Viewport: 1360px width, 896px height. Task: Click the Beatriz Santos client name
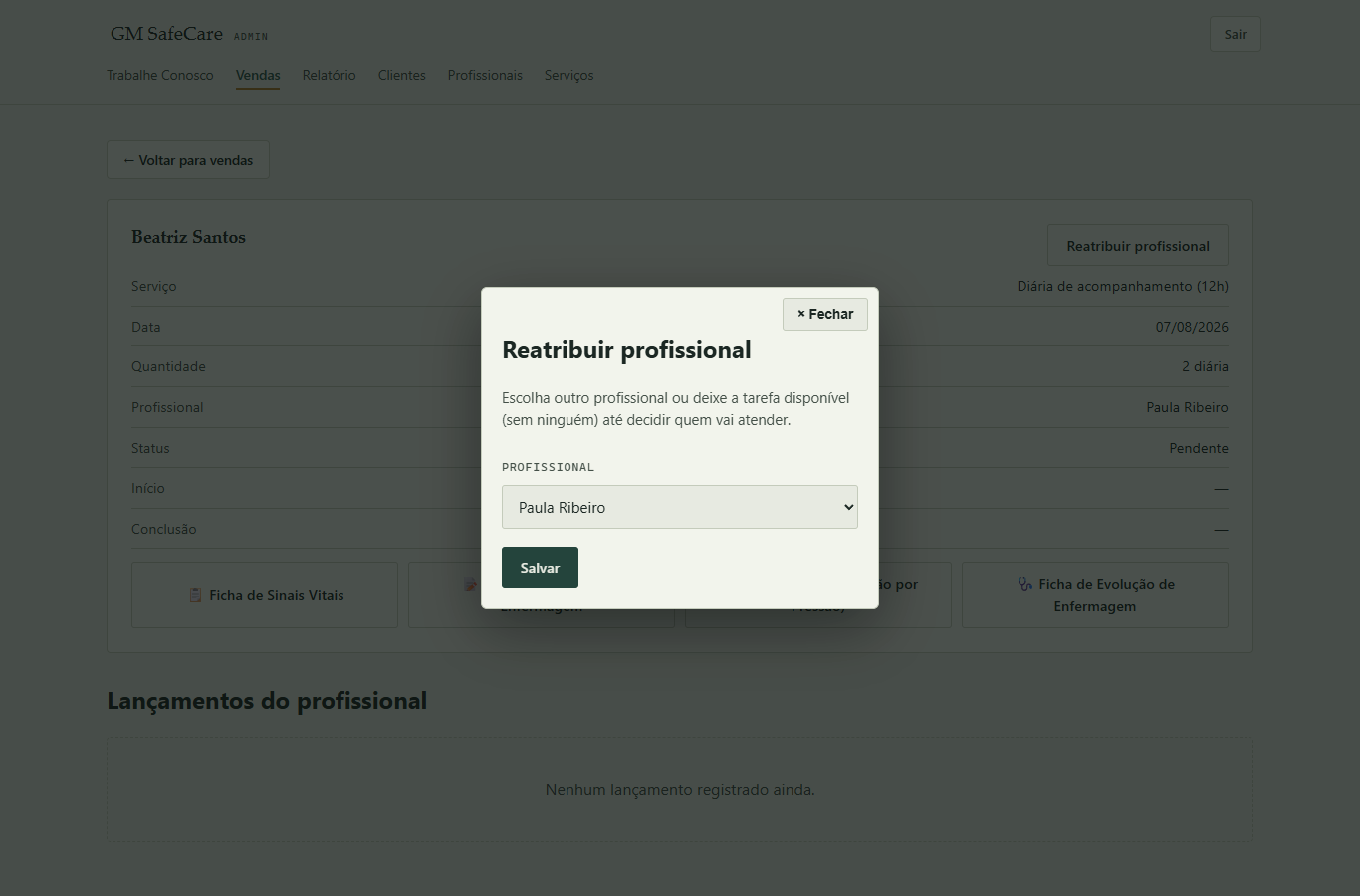tap(188, 237)
